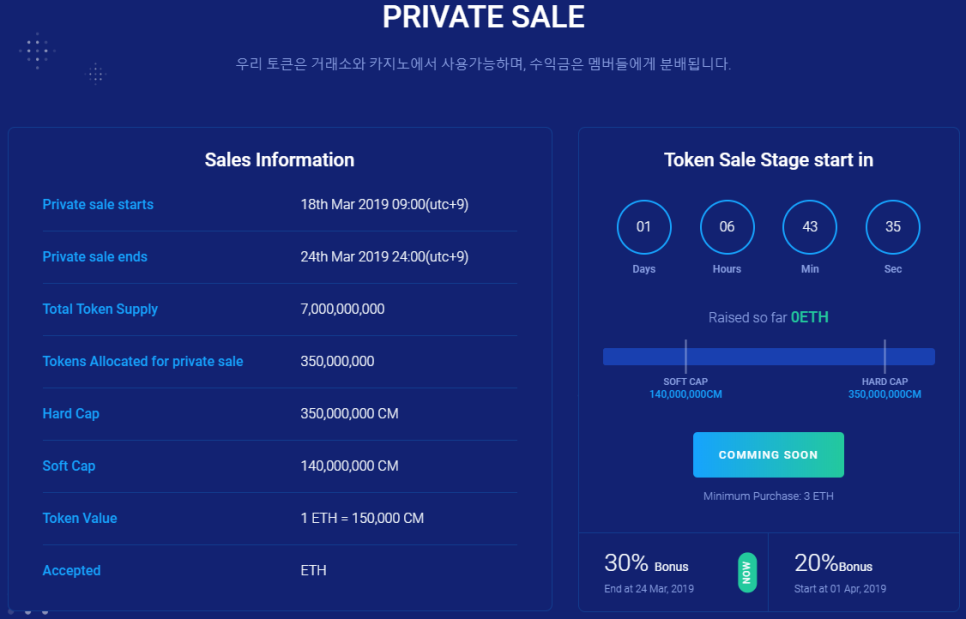Select the 20% Bonus panel
The width and height of the screenshot is (966, 619).
864,572
